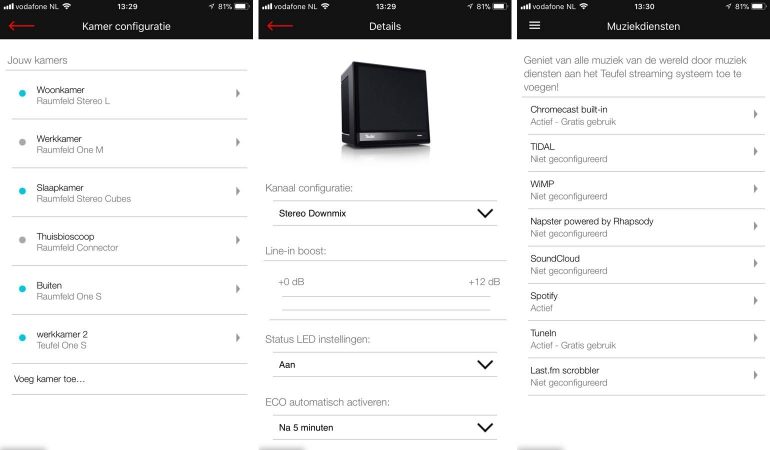Open the hamburger menu on Muziekdiensten
The width and height of the screenshot is (770, 450).
coord(535,26)
